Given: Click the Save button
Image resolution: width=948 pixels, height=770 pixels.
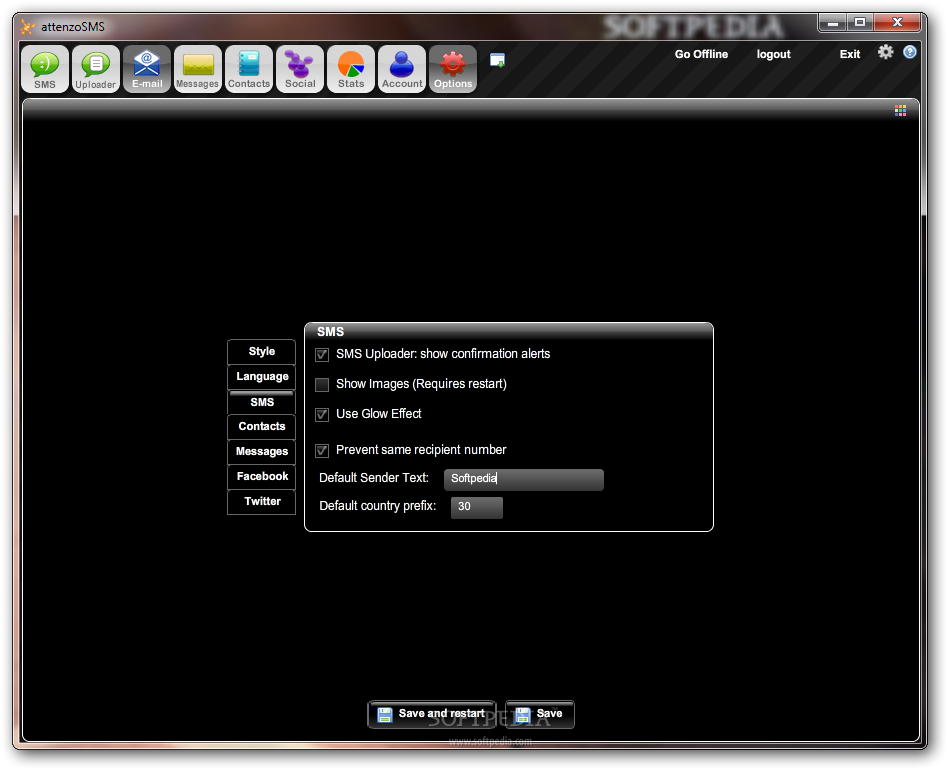Looking at the screenshot, I should click(539, 714).
